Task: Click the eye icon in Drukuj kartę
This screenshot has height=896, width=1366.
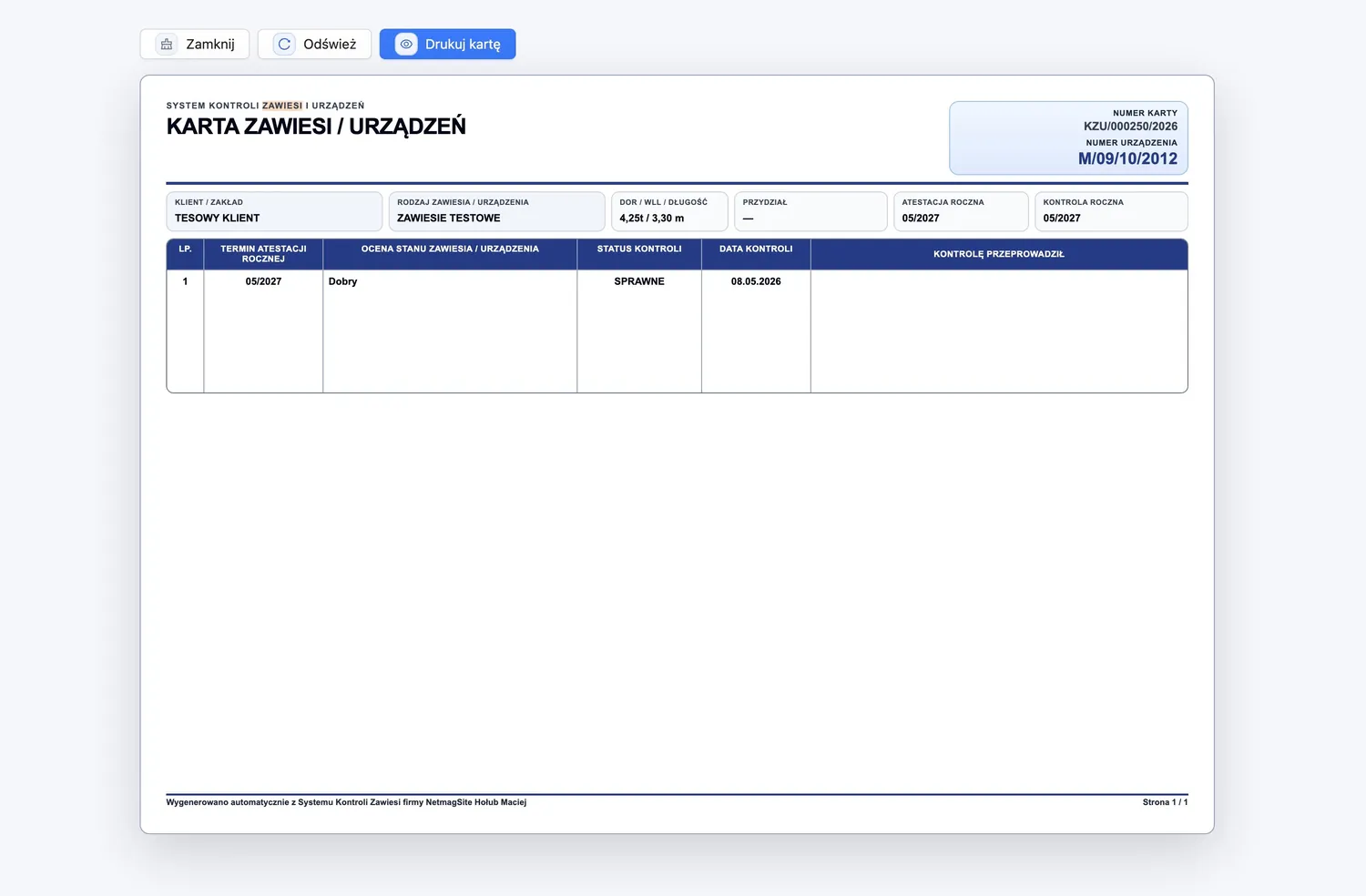Action: coord(406,44)
